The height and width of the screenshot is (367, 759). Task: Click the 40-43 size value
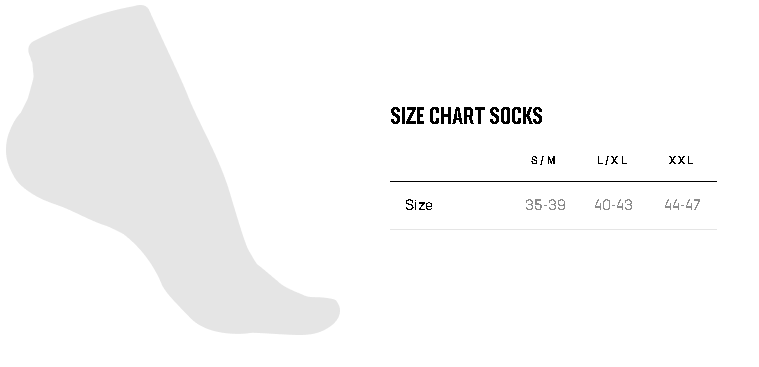613,205
